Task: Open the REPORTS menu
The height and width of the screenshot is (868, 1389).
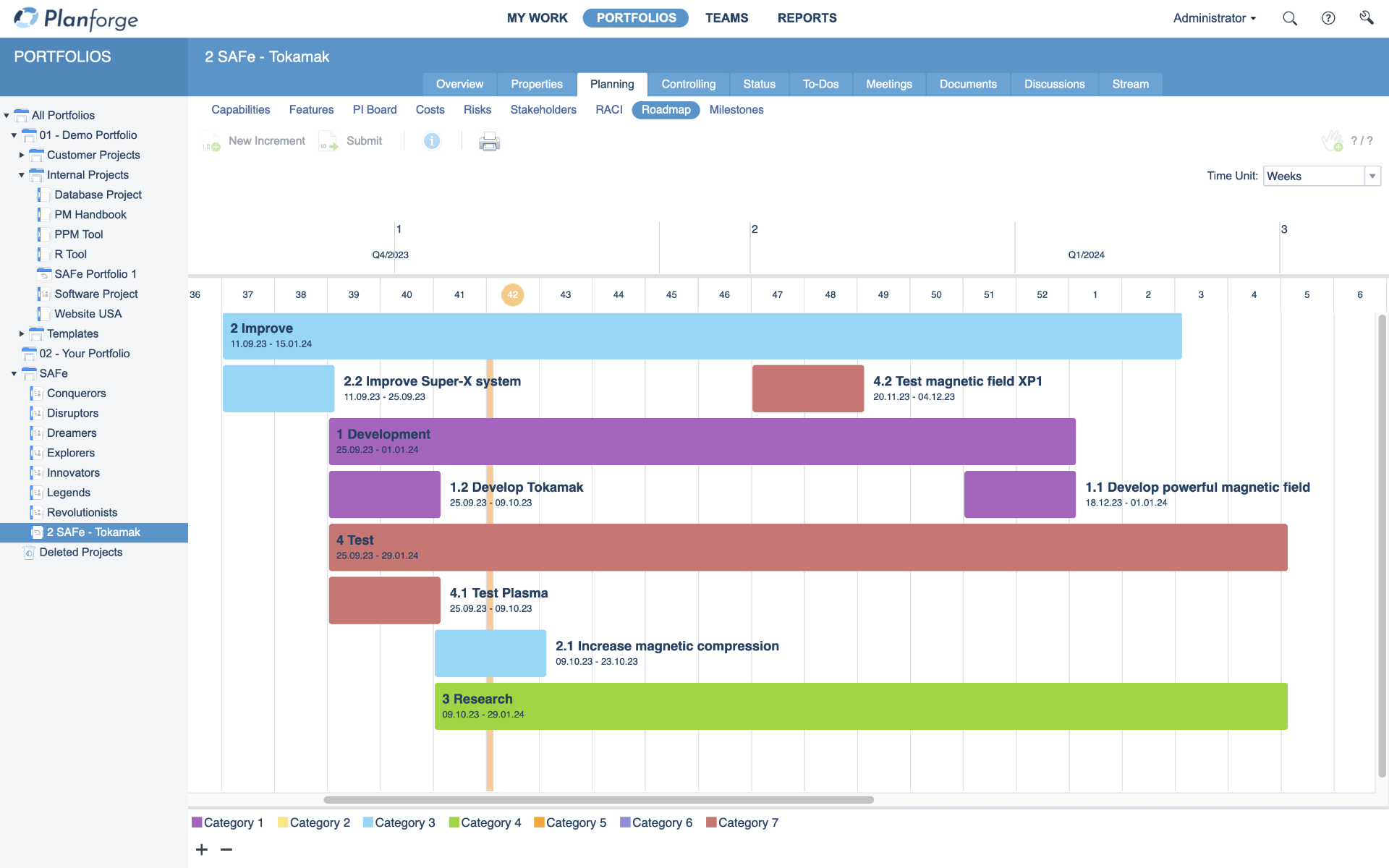Action: click(x=807, y=18)
